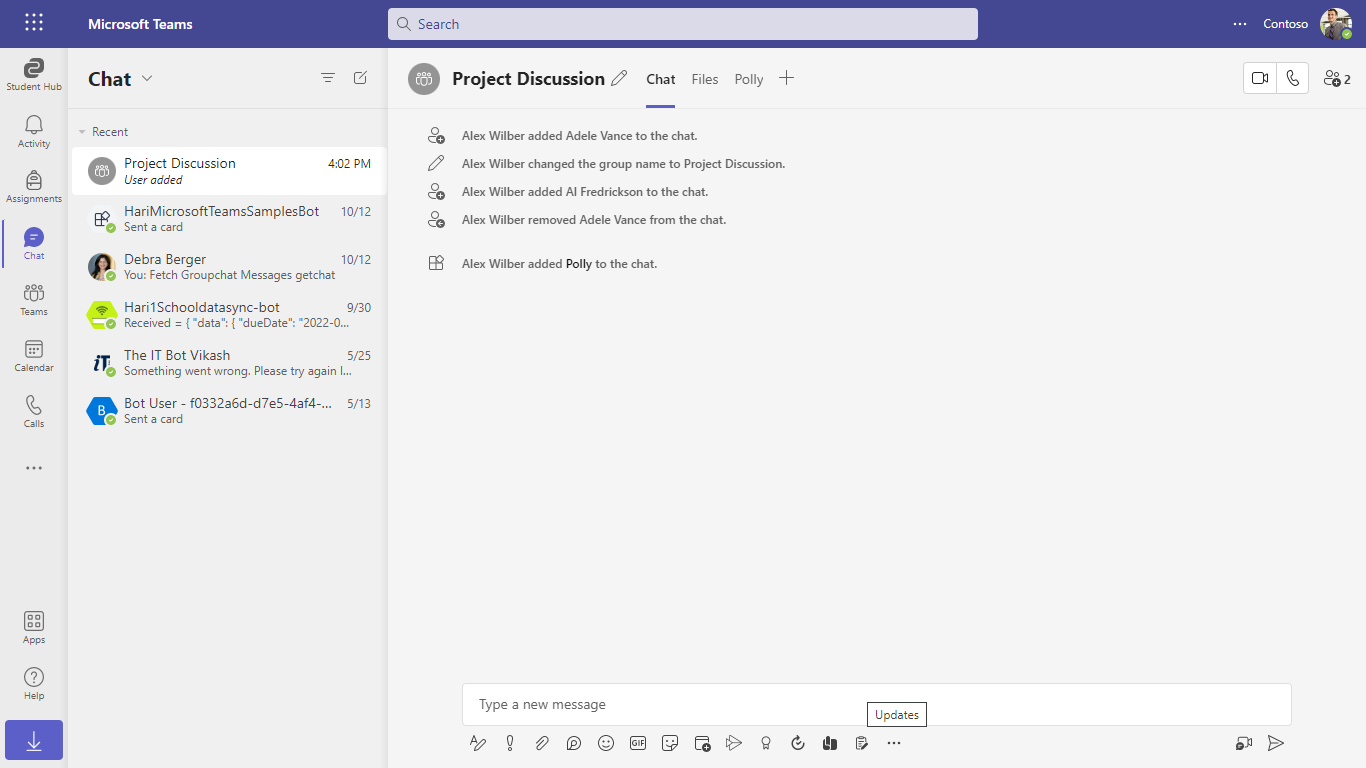
Task: Record a video clip
Action: click(x=1244, y=743)
